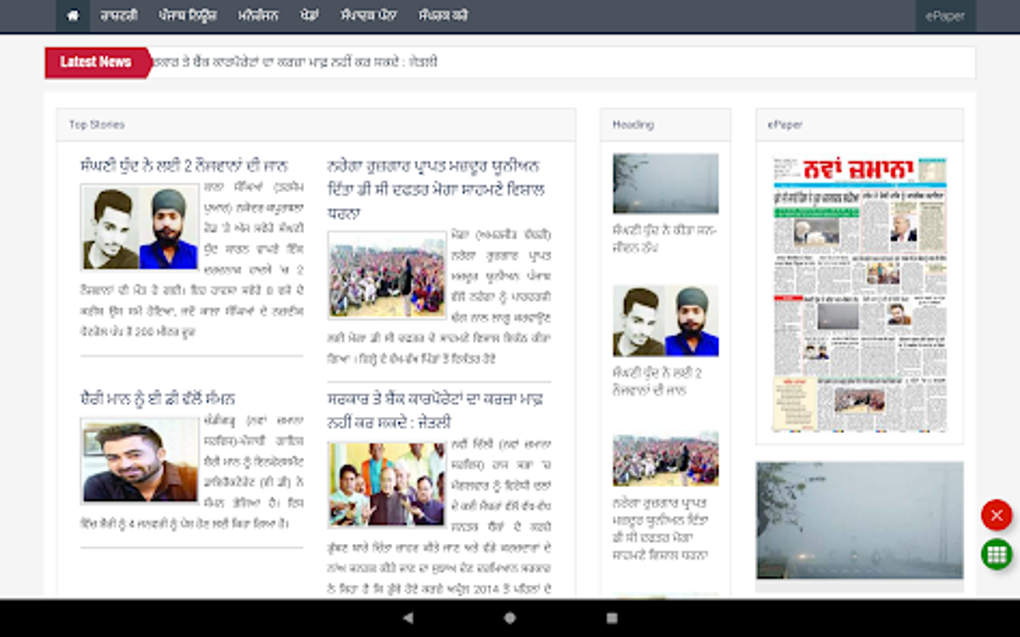Viewport: 1020px width, 637px height.
Task: Click the Heading panel header
Action: pos(665,124)
